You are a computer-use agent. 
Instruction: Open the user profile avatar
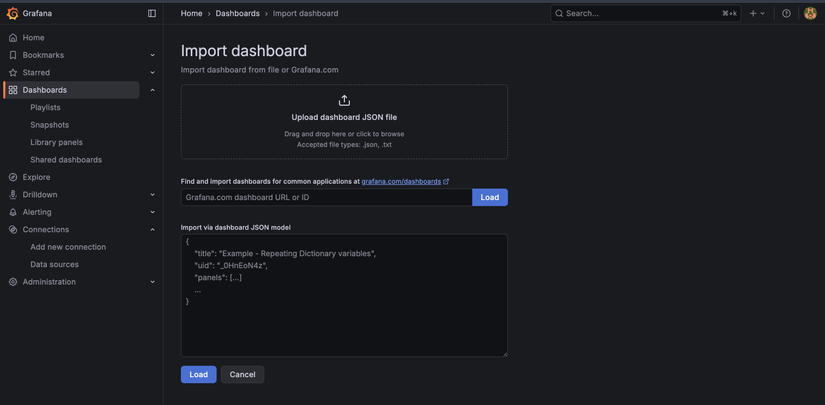(x=810, y=14)
